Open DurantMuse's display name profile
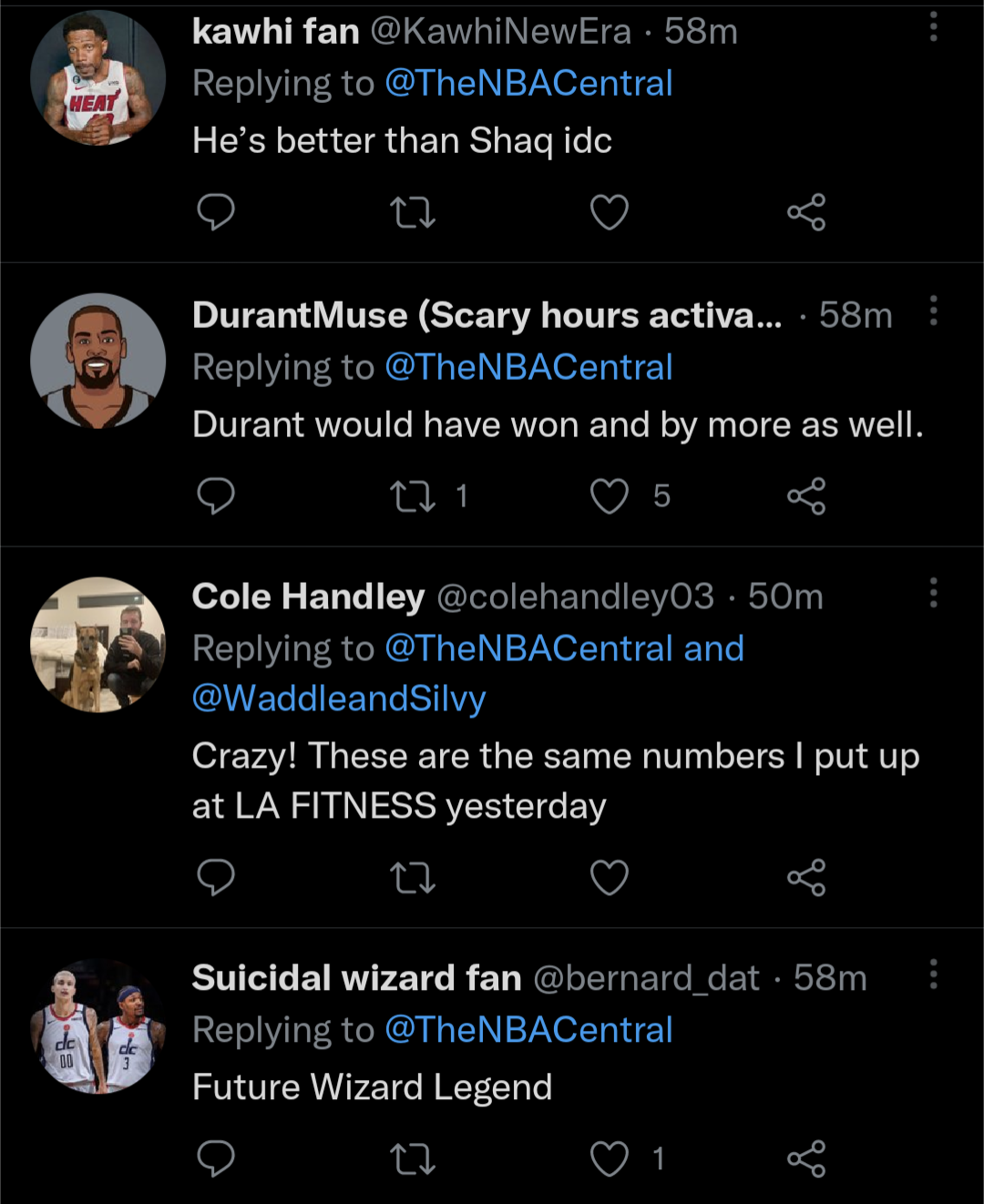Viewport: 984px width, 1204px height. click(x=487, y=315)
